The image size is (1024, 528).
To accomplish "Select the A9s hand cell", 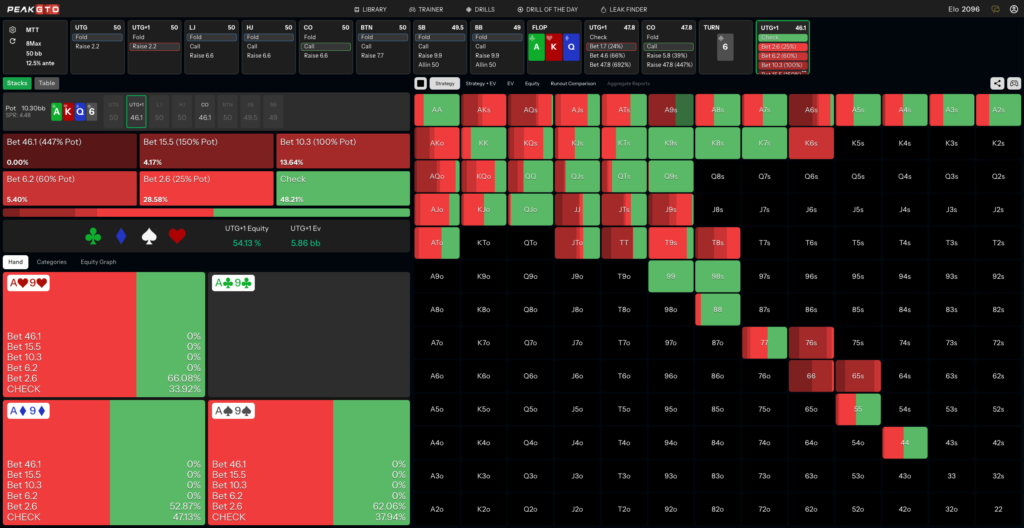I will click(671, 110).
